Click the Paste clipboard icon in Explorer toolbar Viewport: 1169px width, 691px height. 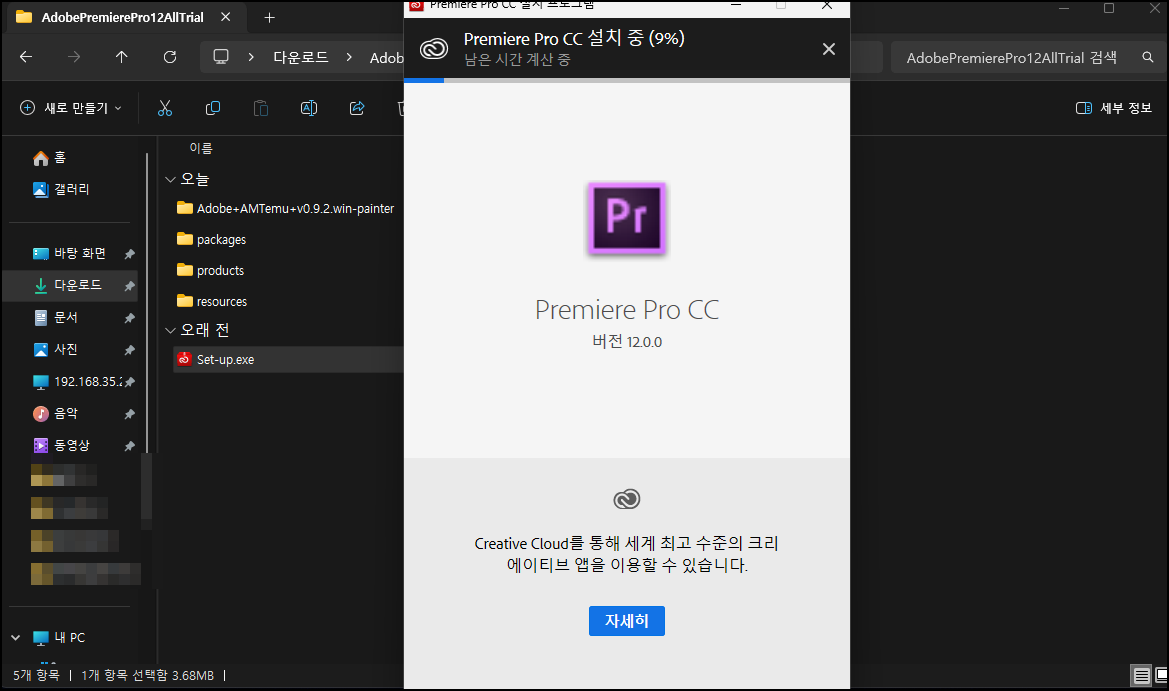[x=261, y=108]
